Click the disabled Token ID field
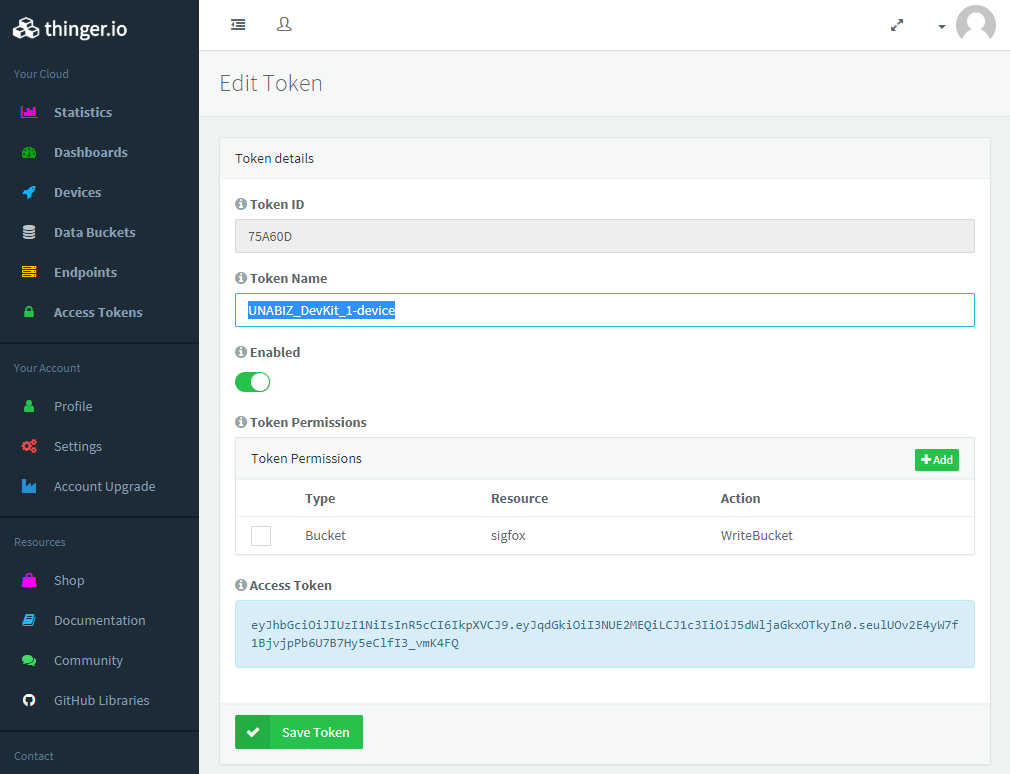This screenshot has width=1010, height=774. click(605, 236)
